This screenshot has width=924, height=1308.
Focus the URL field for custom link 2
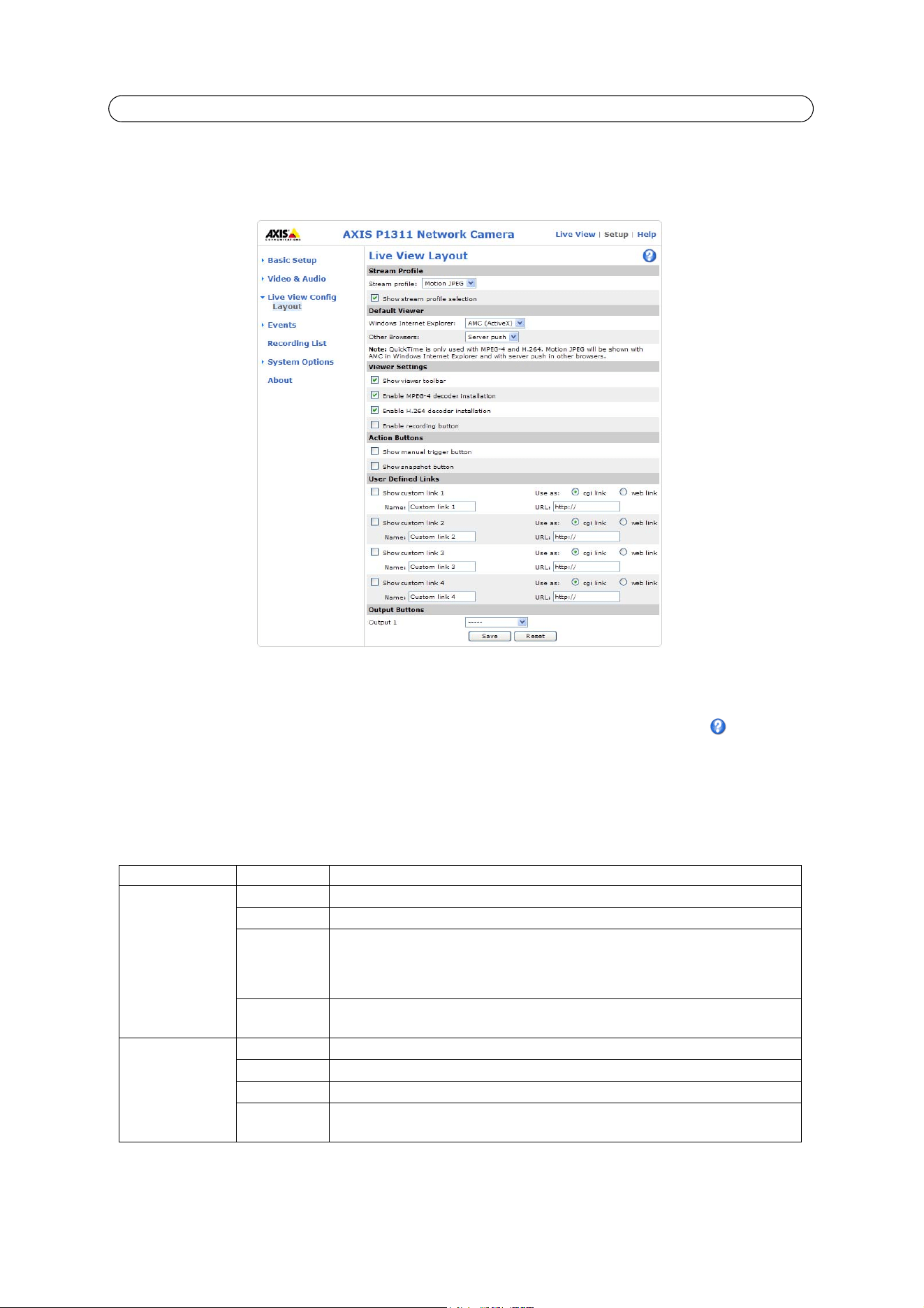(587, 537)
